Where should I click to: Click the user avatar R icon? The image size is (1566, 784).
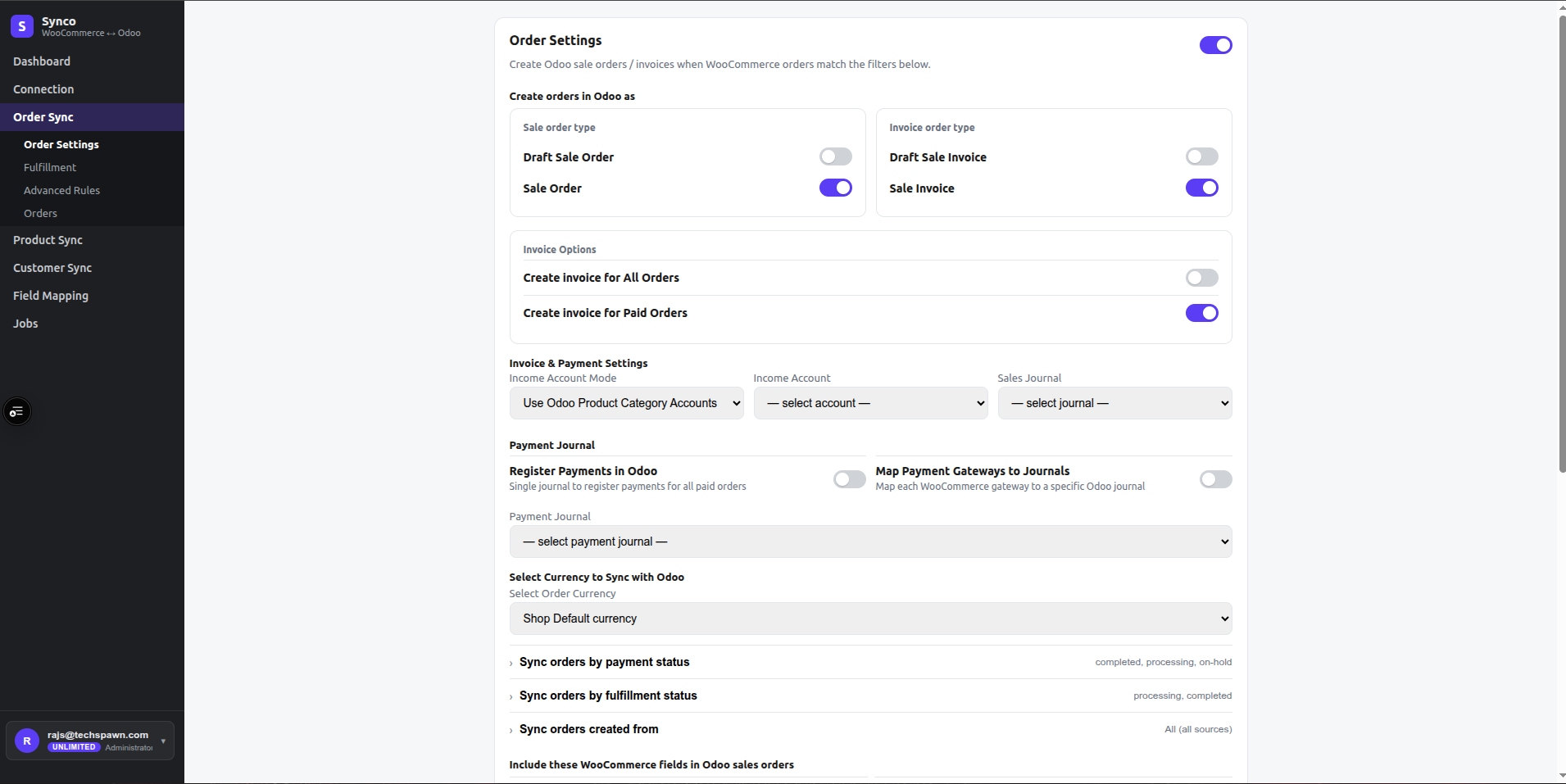coord(27,741)
